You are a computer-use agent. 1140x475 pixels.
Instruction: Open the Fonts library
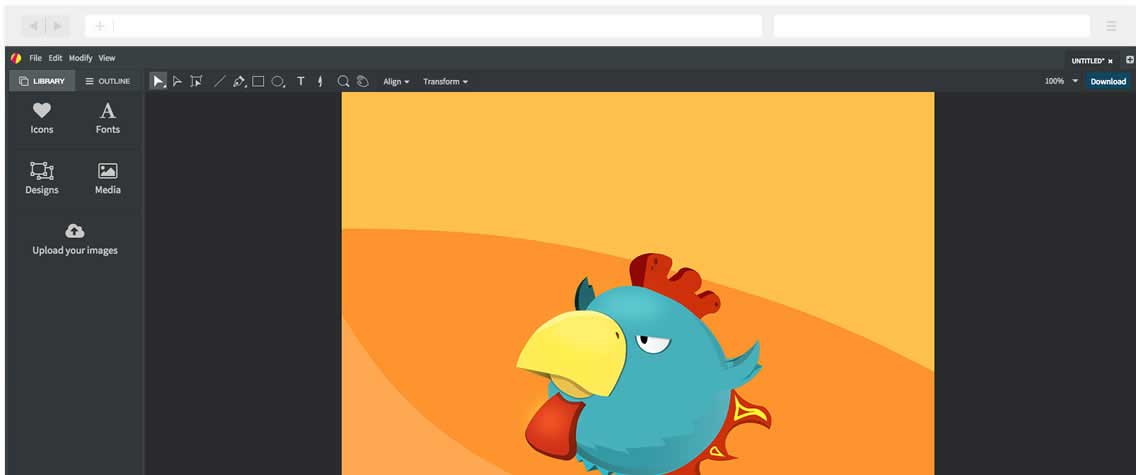(x=108, y=119)
